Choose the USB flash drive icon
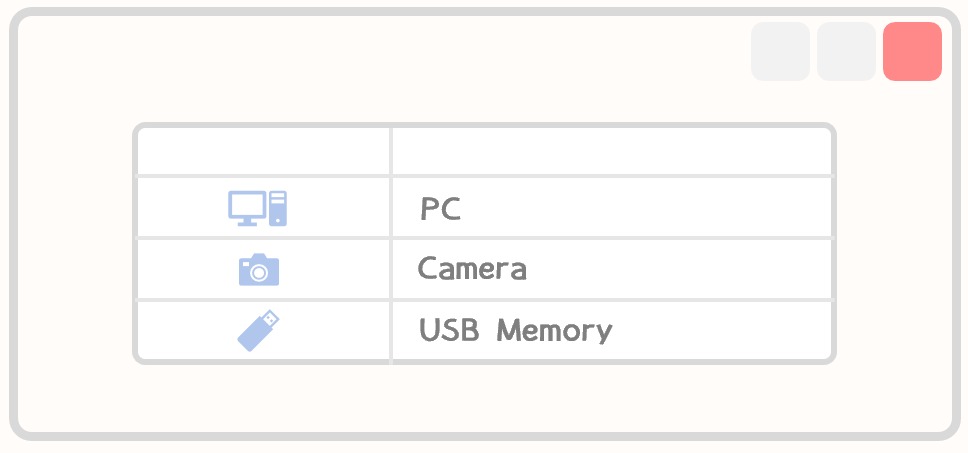This screenshot has height=453, width=968. pyautogui.click(x=259, y=330)
